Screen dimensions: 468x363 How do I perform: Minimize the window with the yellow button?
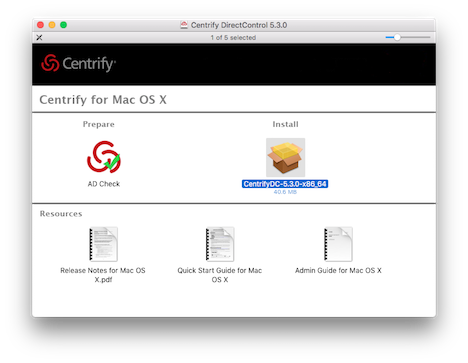[52, 25]
